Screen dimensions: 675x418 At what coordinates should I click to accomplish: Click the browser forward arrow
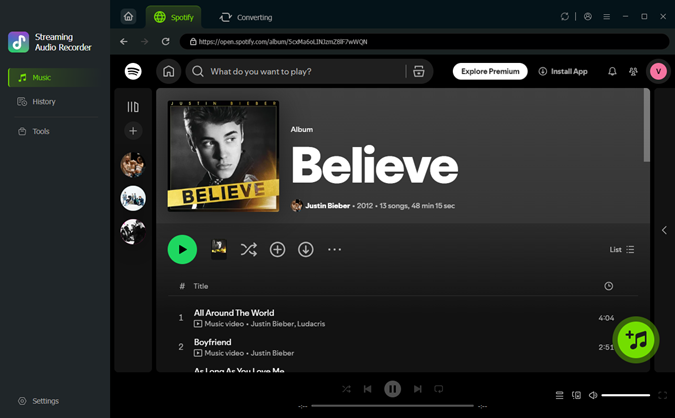point(145,41)
